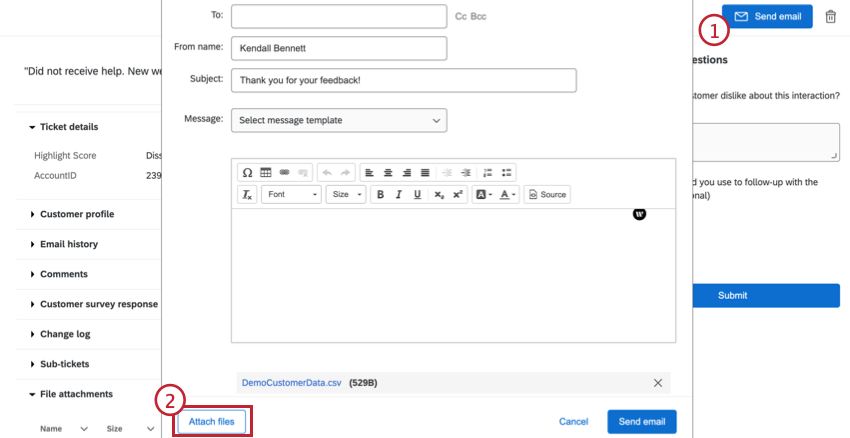Click inside the message body editor

pos(453,275)
